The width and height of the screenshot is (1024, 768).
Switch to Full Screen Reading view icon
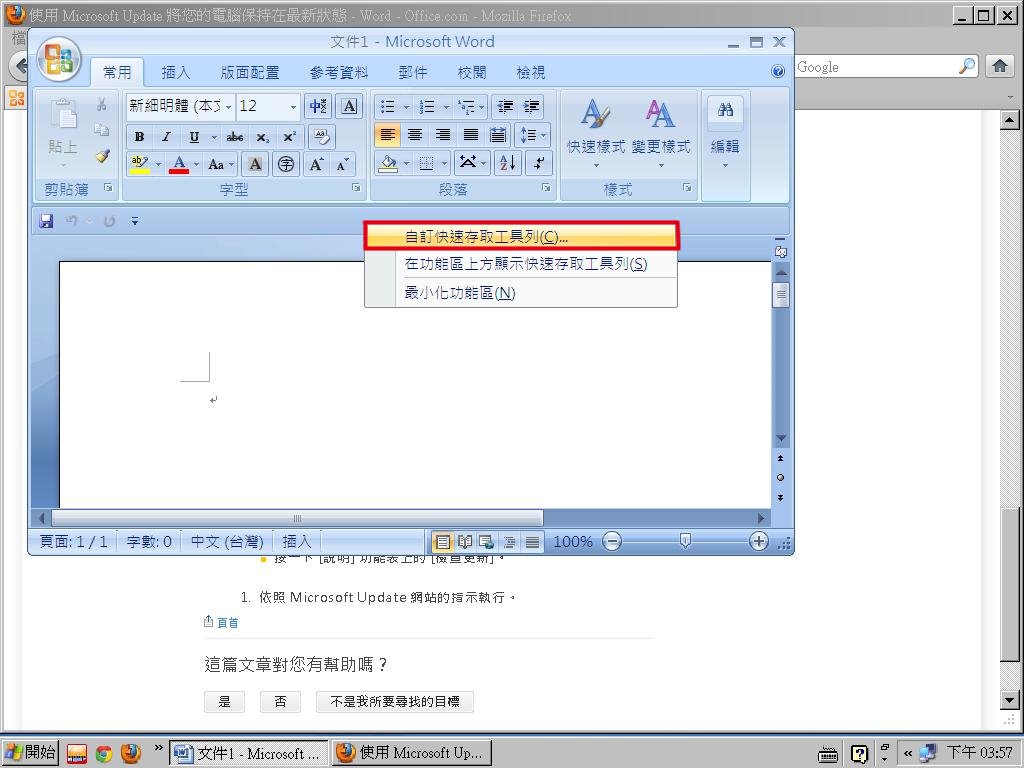tap(464, 541)
